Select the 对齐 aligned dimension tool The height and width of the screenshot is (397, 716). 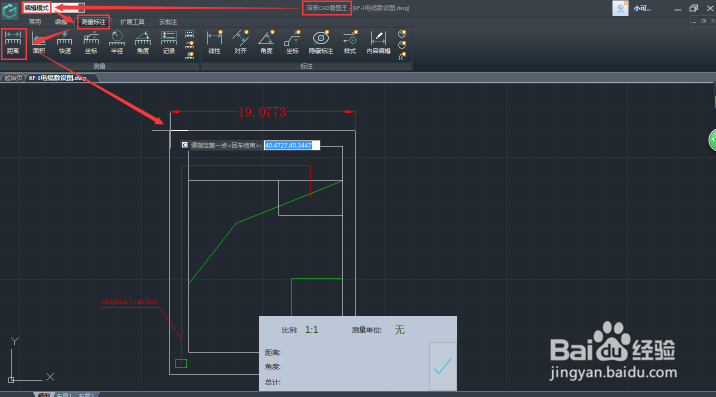(x=240, y=43)
